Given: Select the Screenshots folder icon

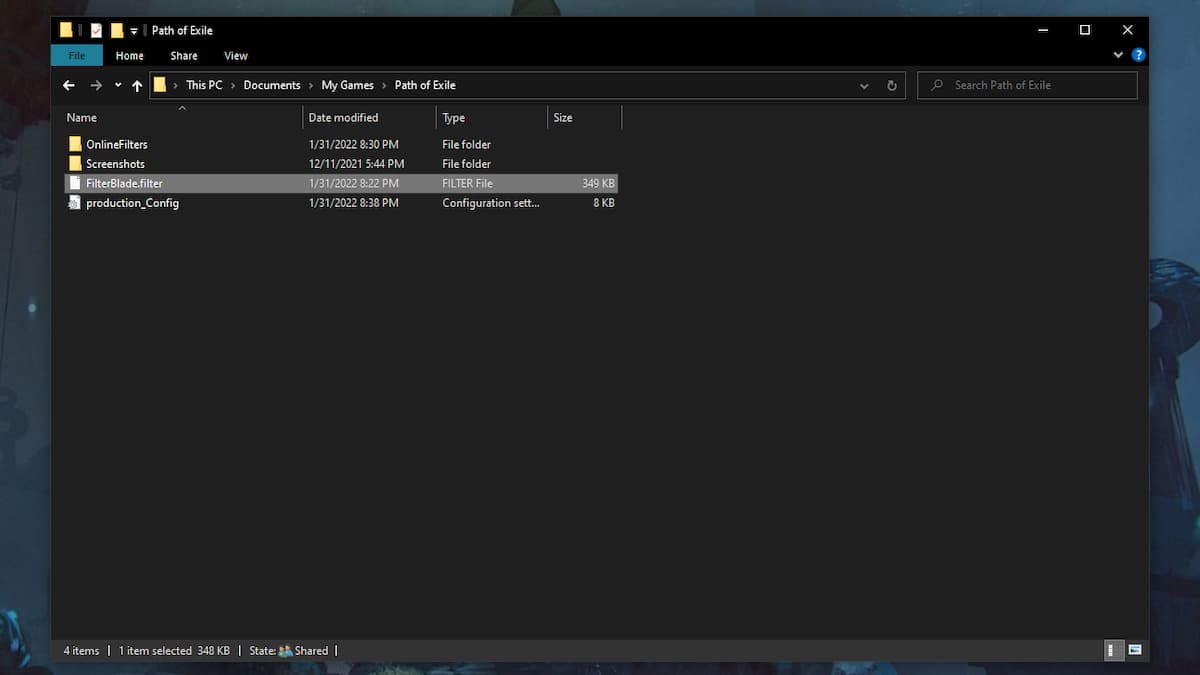Looking at the screenshot, I should [x=75, y=164].
